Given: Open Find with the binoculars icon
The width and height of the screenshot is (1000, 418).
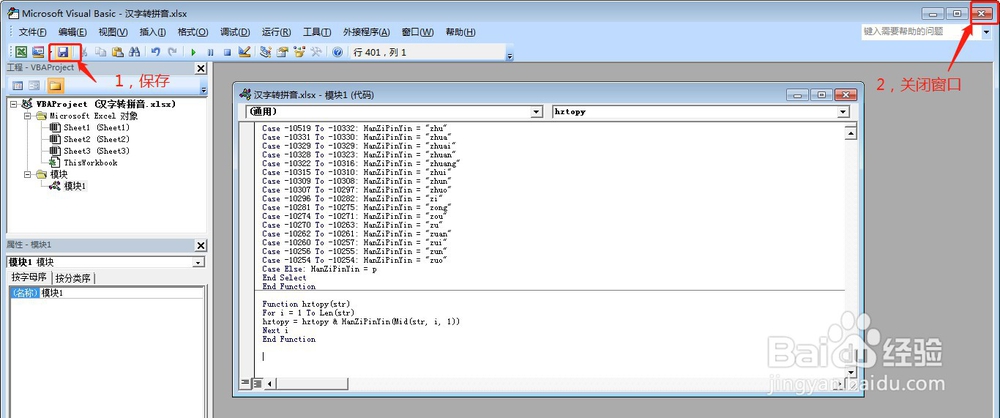Looking at the screenshot, I should (134, 52).
